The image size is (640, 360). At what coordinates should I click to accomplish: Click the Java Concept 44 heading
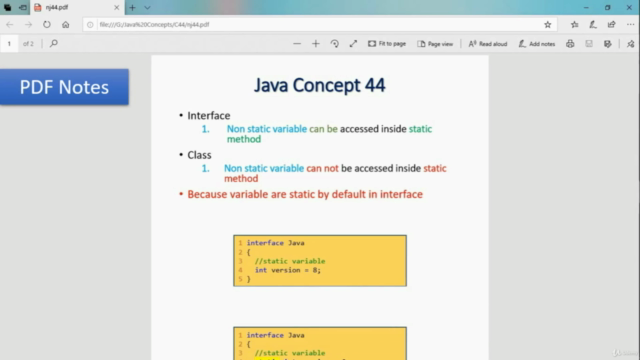(x=320, y=85)
